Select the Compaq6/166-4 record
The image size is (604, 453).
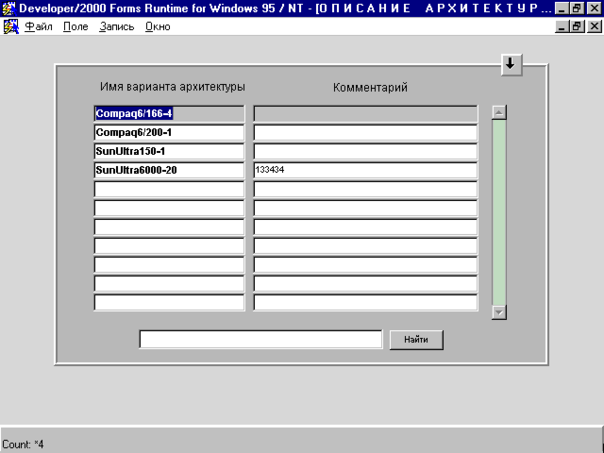pos(169,114)
